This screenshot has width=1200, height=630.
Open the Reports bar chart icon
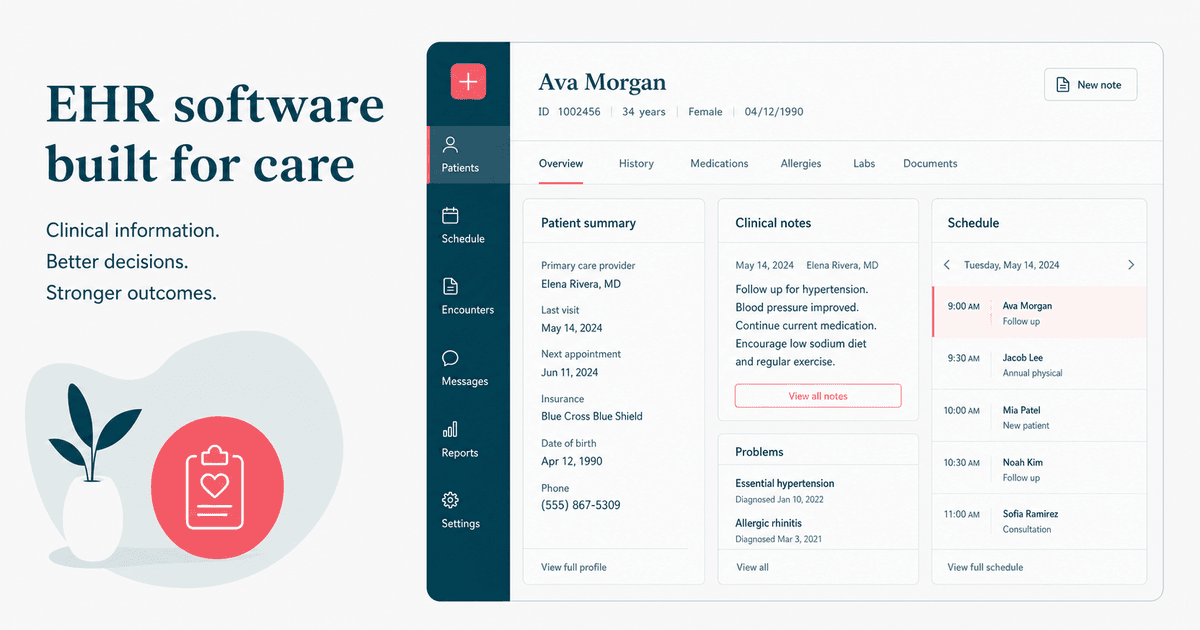[x=451, y=429]
